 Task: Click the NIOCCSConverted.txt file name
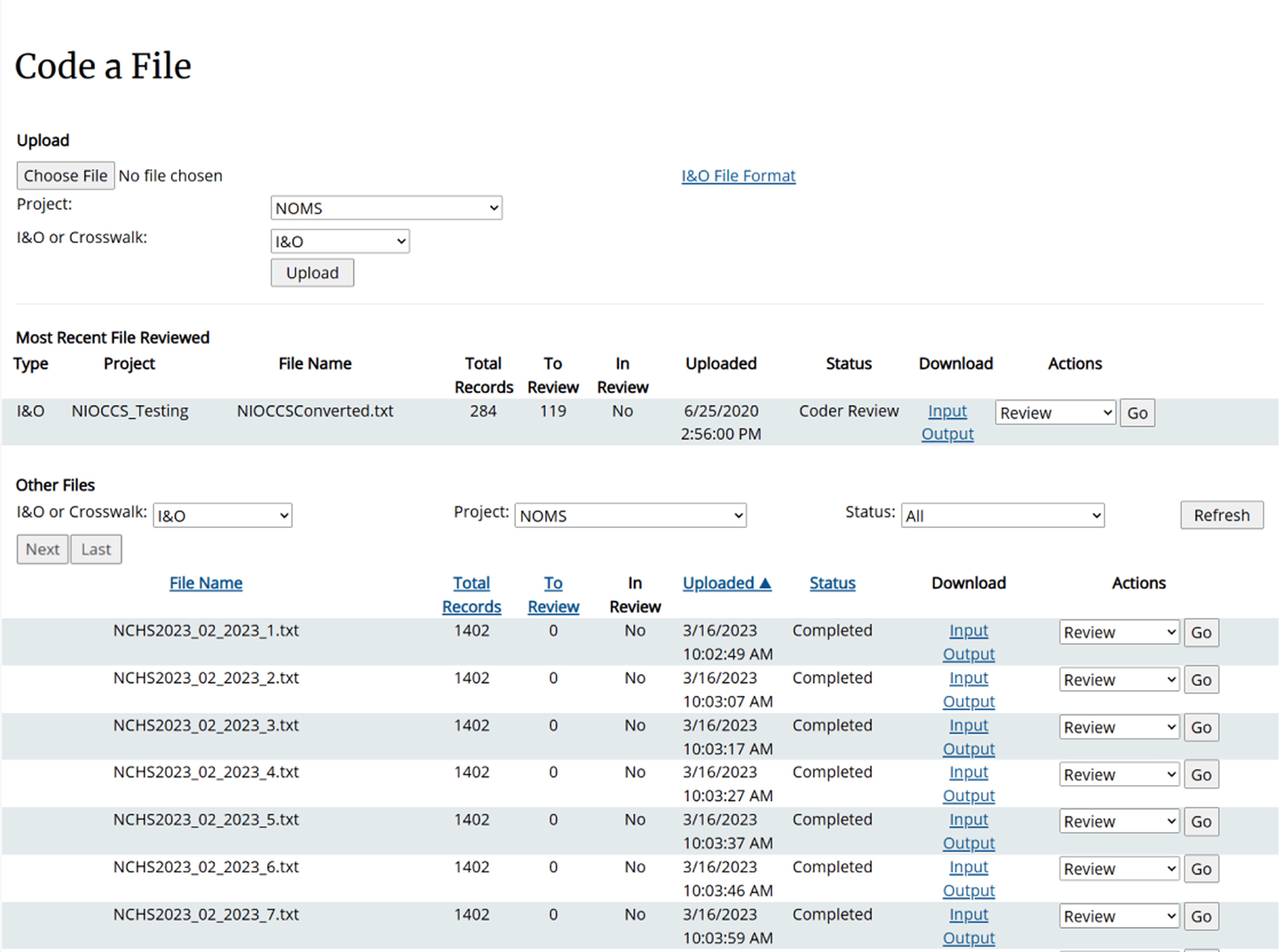[315, 411]
